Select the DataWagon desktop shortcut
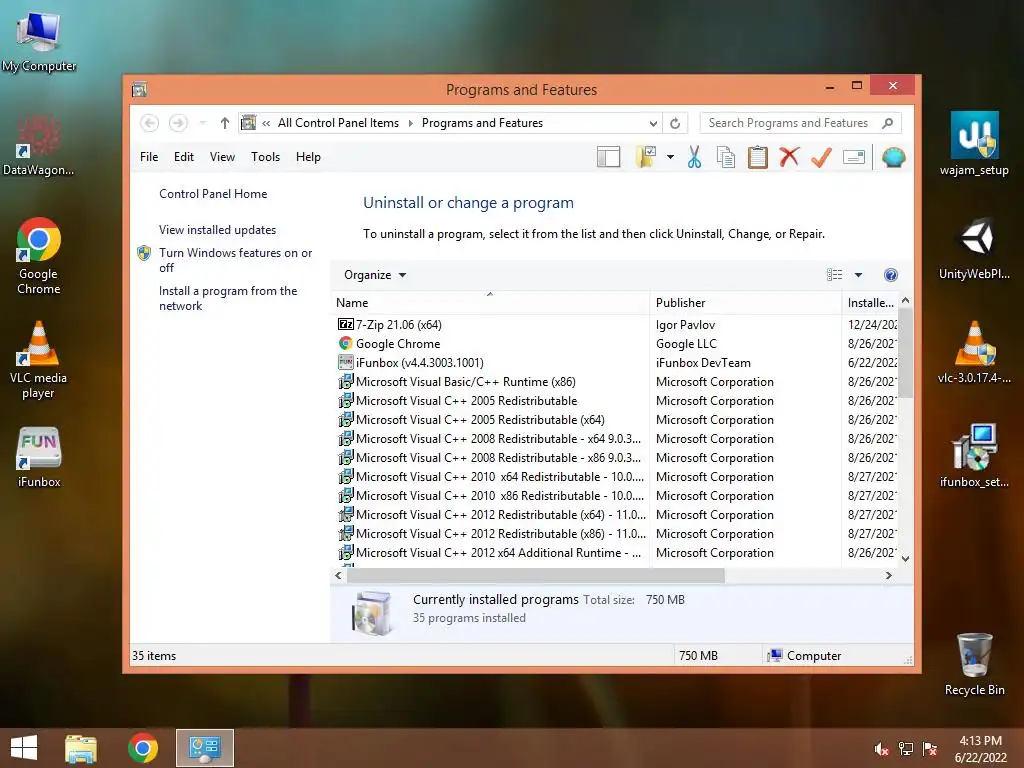This screenshot has width=1024, height=768. point(39,145)
